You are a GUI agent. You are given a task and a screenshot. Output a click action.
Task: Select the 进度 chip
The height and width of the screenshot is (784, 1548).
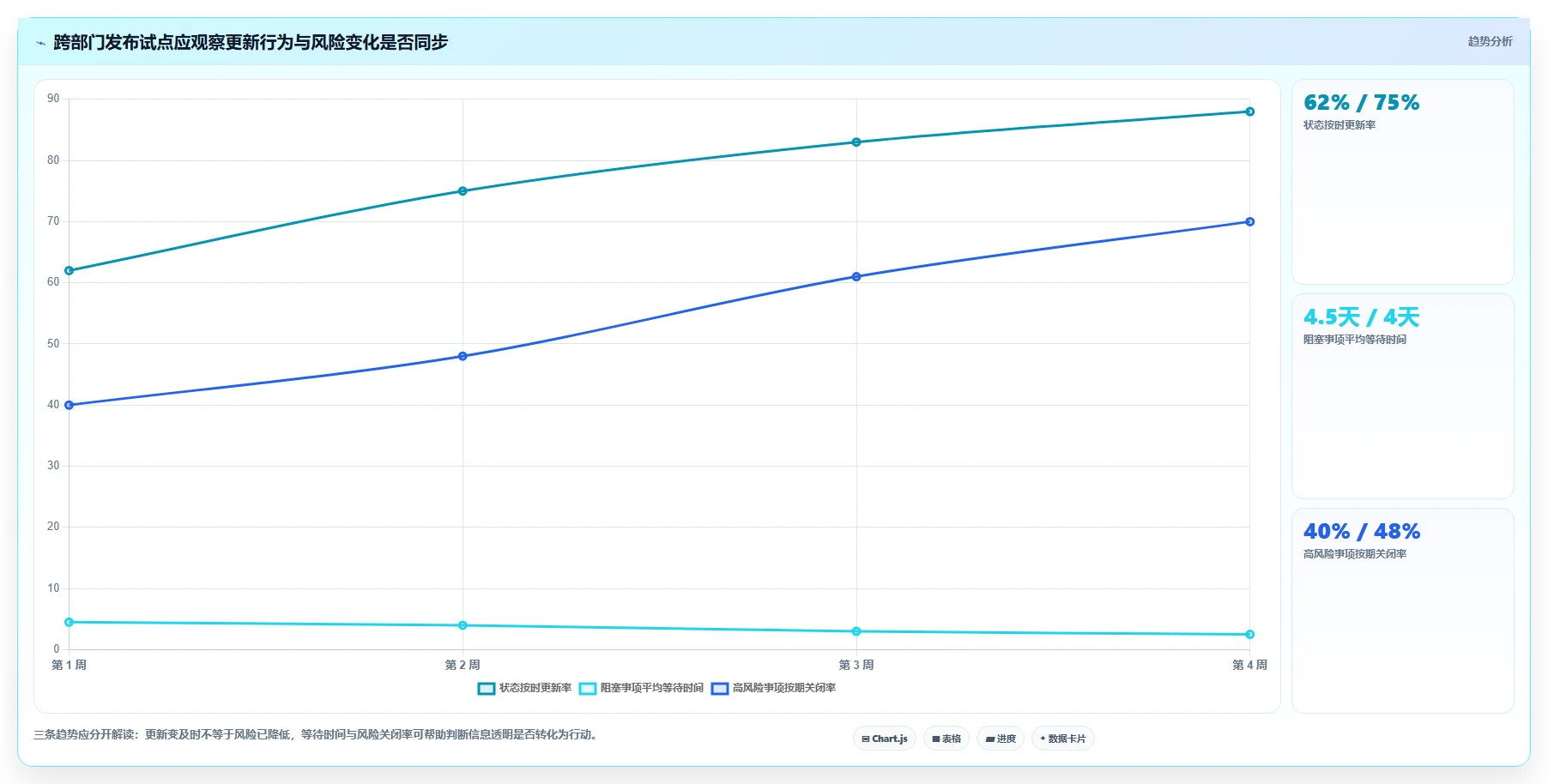[1001, 739]
